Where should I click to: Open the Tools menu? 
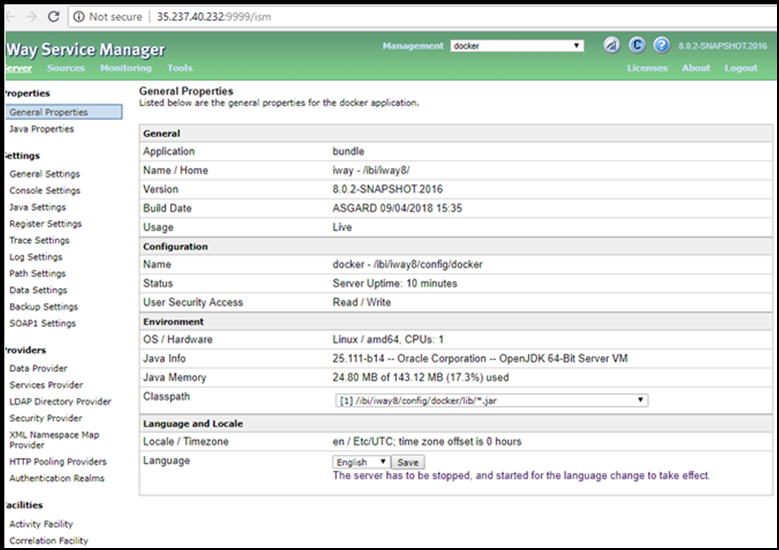click(x=180, y=68)
